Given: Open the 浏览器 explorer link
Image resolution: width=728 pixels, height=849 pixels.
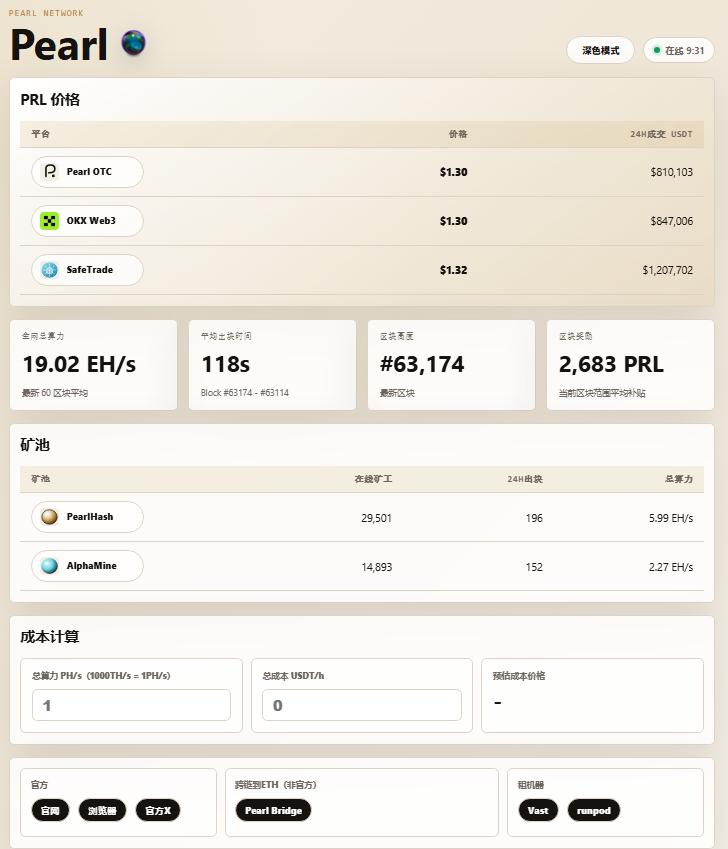Looking at the screenshot, I should point(102,811).
